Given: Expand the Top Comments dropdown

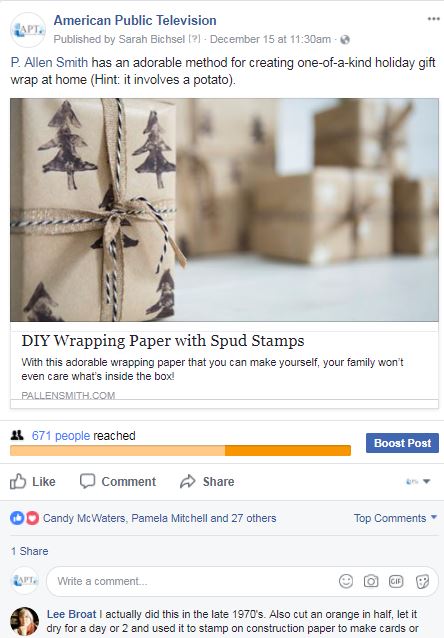Looking at the screenshot, I should [395, 518].
